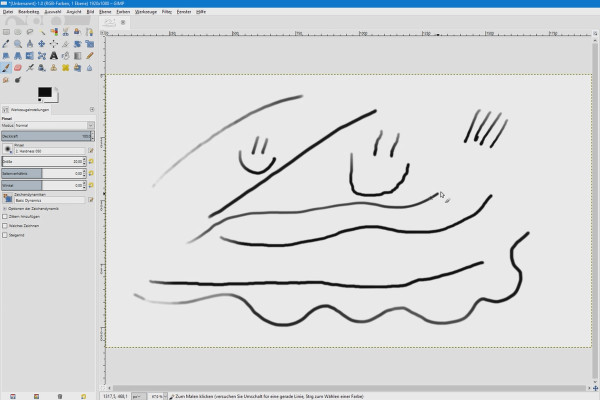
Task: Select the Eraser tool
Action: (18, 68)
